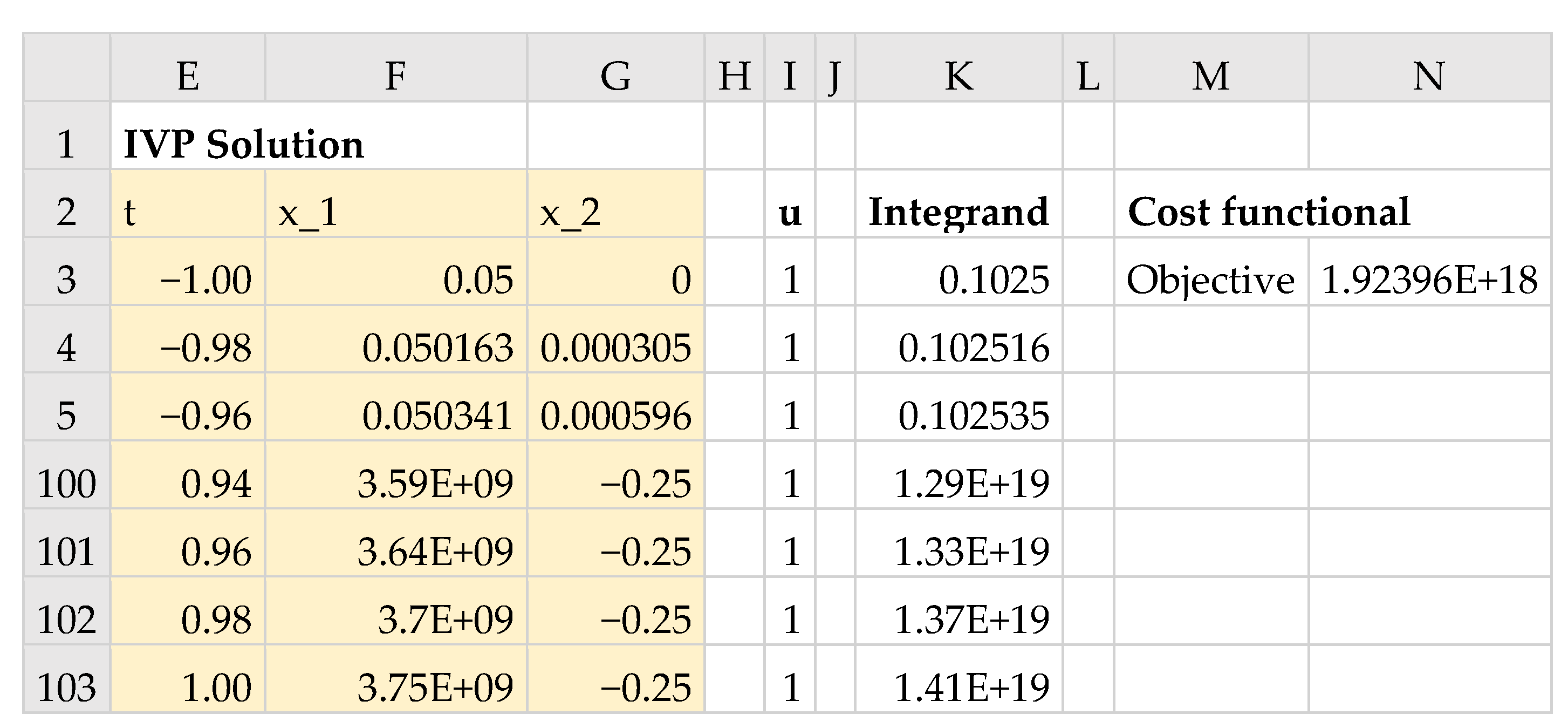This screenshot has width=1568, height=728.
Task: Select the cell with value 0.000596
Action: (615, 416)
